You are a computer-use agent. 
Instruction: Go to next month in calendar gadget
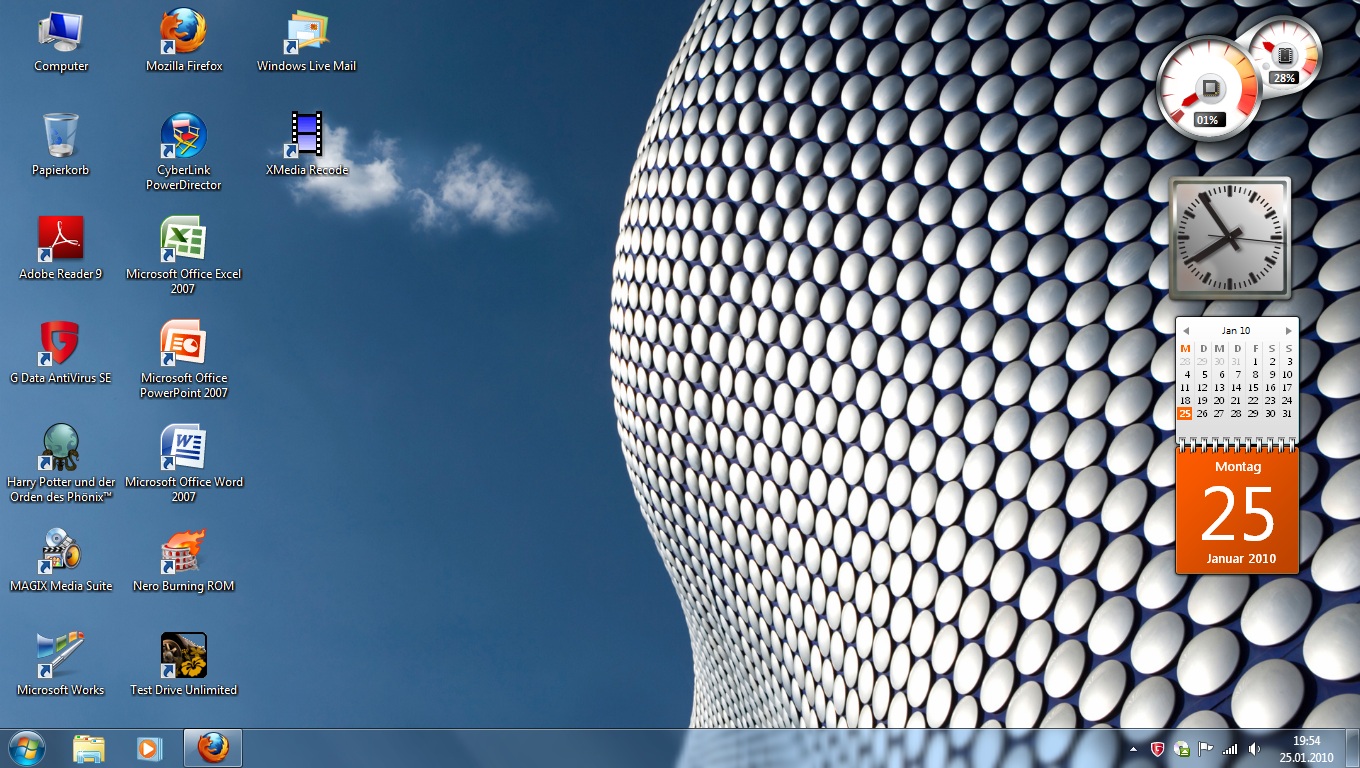[1289, 331]
